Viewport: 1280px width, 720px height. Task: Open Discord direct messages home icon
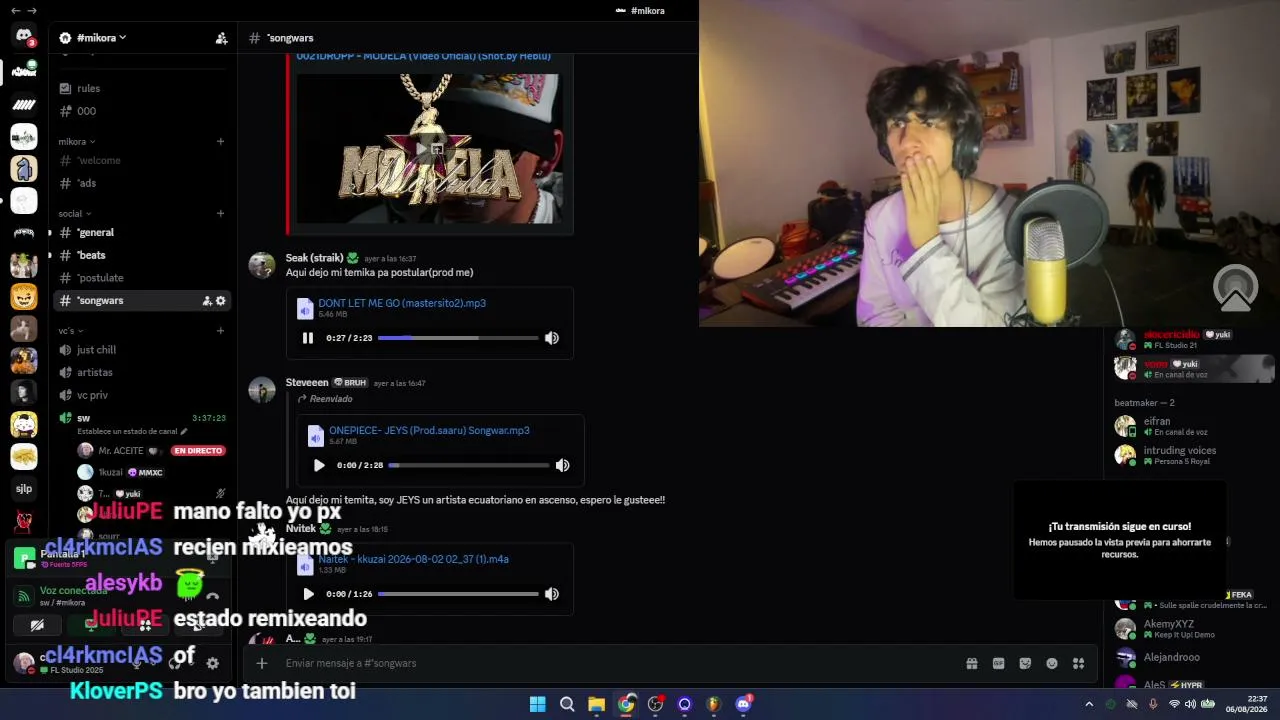[24, 37]
